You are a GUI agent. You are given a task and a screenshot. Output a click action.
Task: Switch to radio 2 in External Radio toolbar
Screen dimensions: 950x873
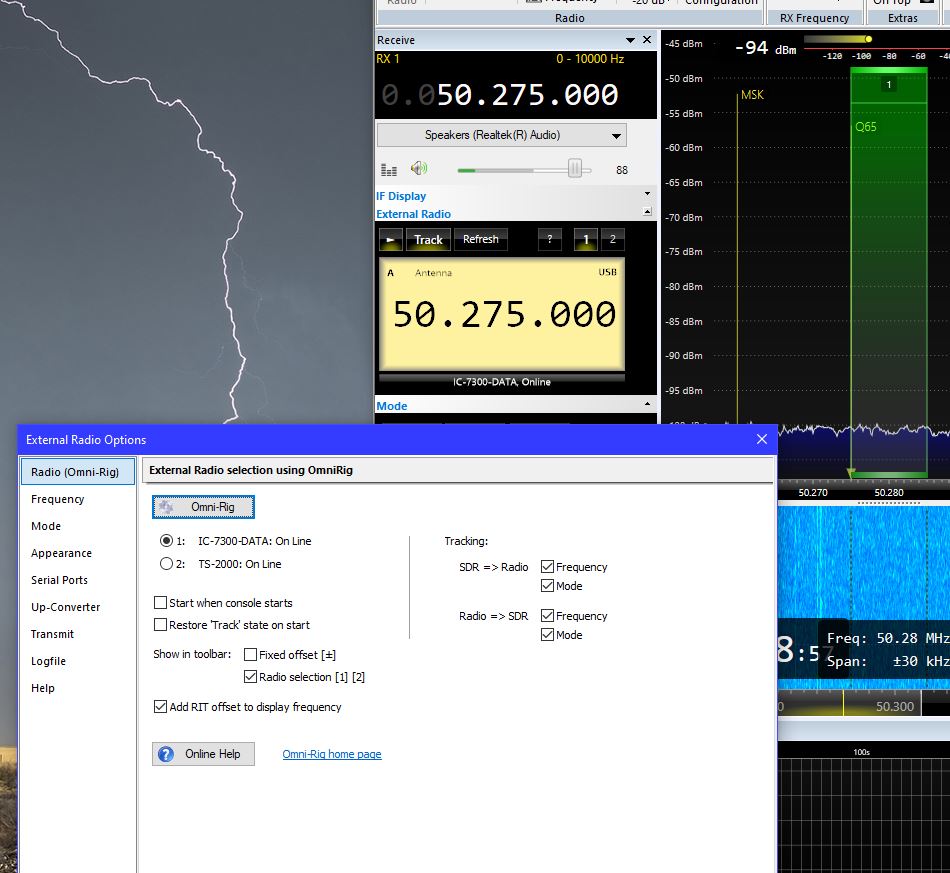pyautogui.click(x=612, y=240)
